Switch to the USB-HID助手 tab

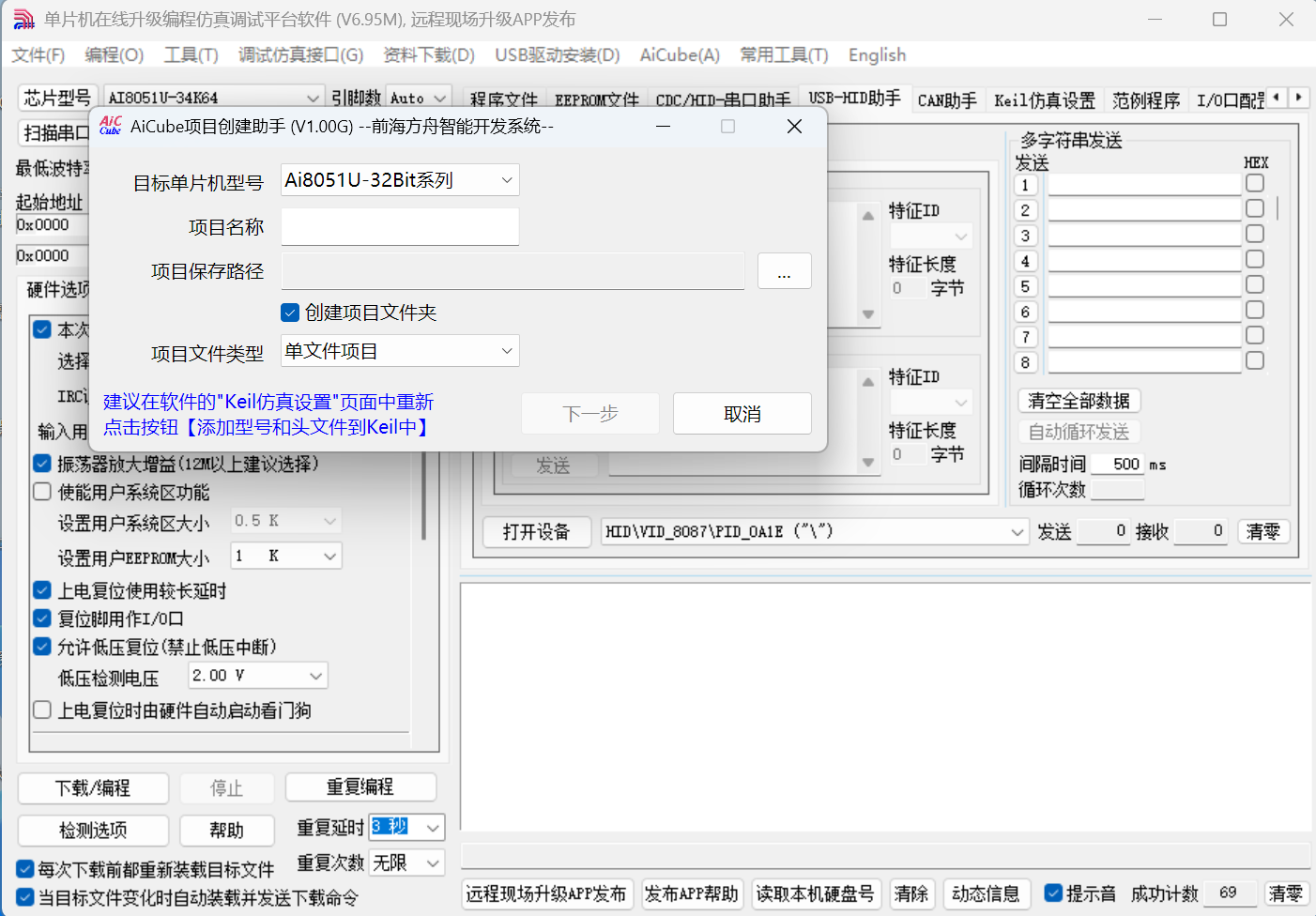pos(855,99)
